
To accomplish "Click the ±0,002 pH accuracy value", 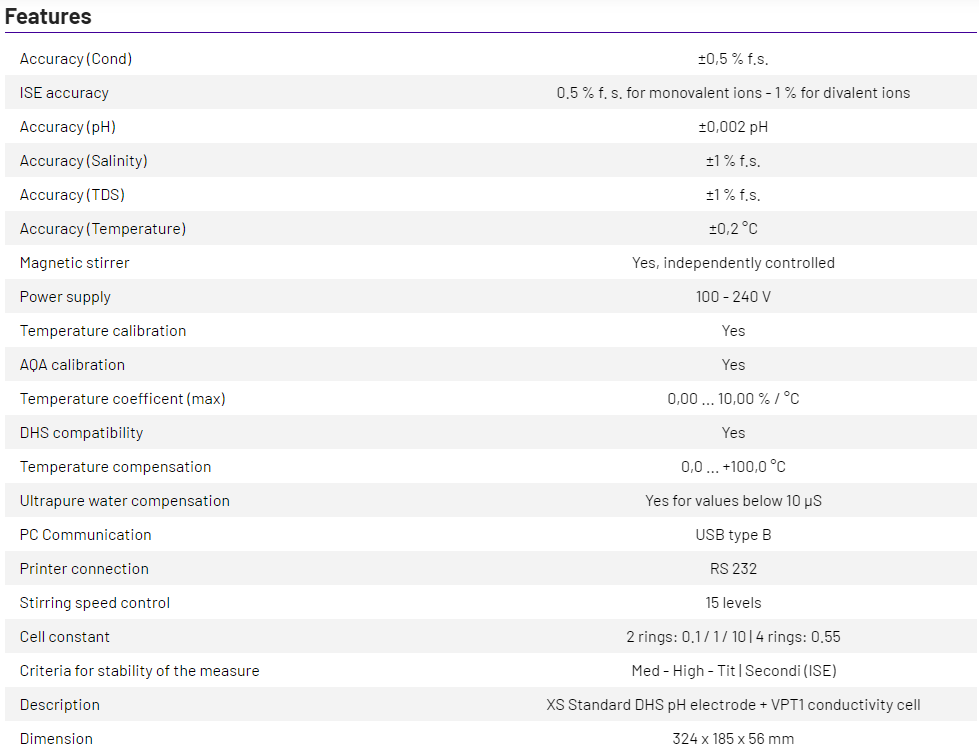I will tap(733, 127).
